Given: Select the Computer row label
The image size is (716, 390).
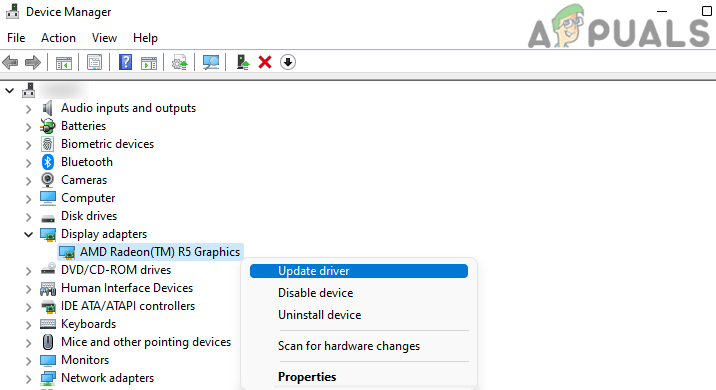Looking at the screenshot, I should click(x=88, y=198).
